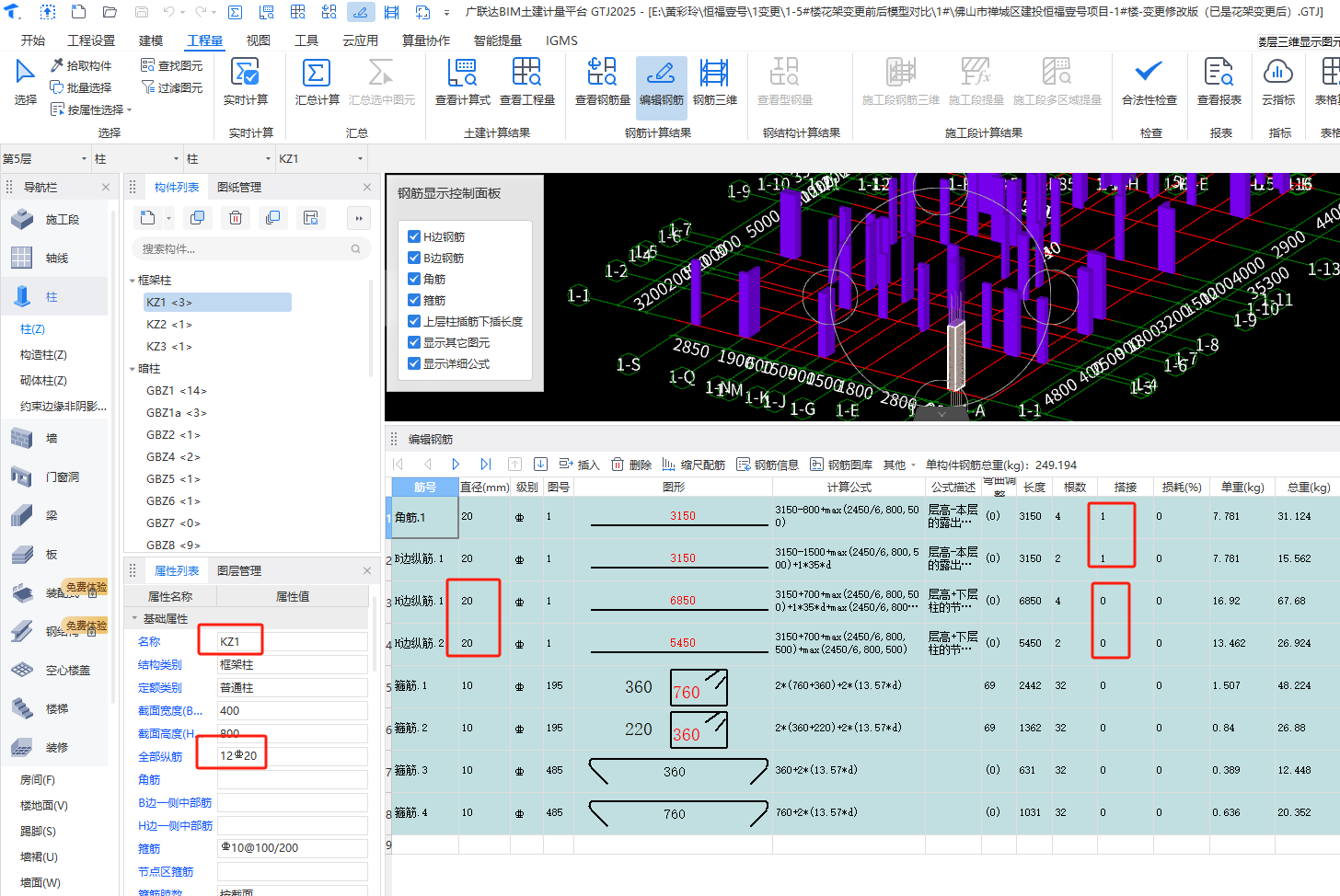Open the 工程设置 ribbon tab
Image resolution: width=1340 pixels, height=896 pixels.
(x=91, y=40)
